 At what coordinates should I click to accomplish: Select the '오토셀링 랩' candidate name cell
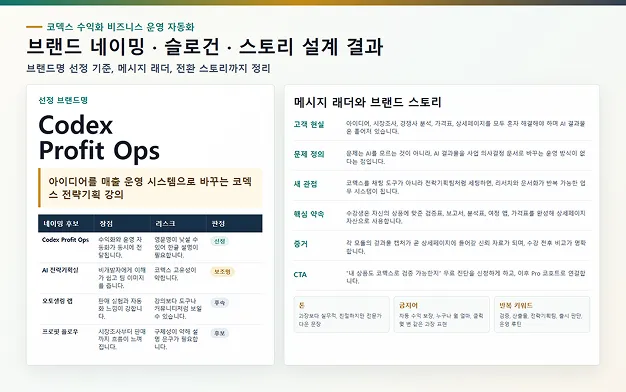point(57,301)
